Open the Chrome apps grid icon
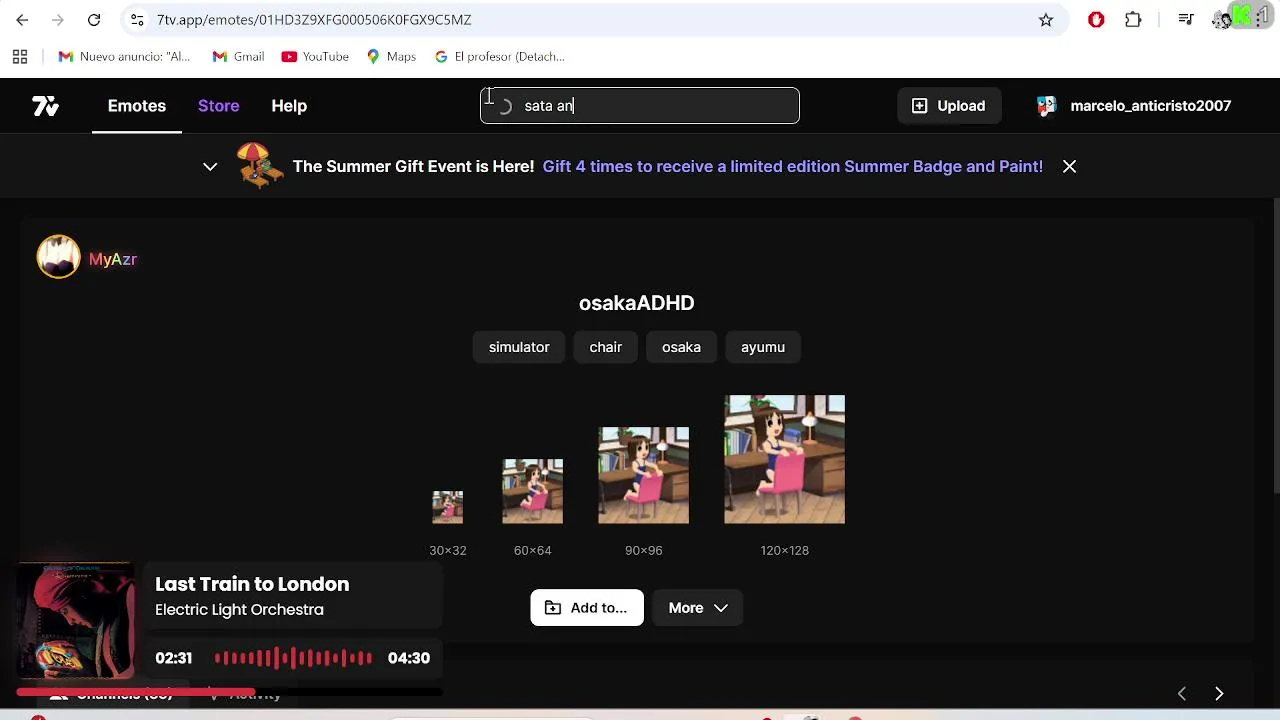Image resolution: width=1280 pixels, height=720 pixels. click(20, 57)
